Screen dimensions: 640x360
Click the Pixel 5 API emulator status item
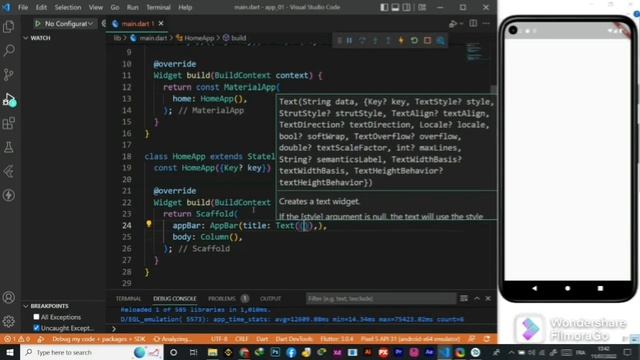click(410, 339)
